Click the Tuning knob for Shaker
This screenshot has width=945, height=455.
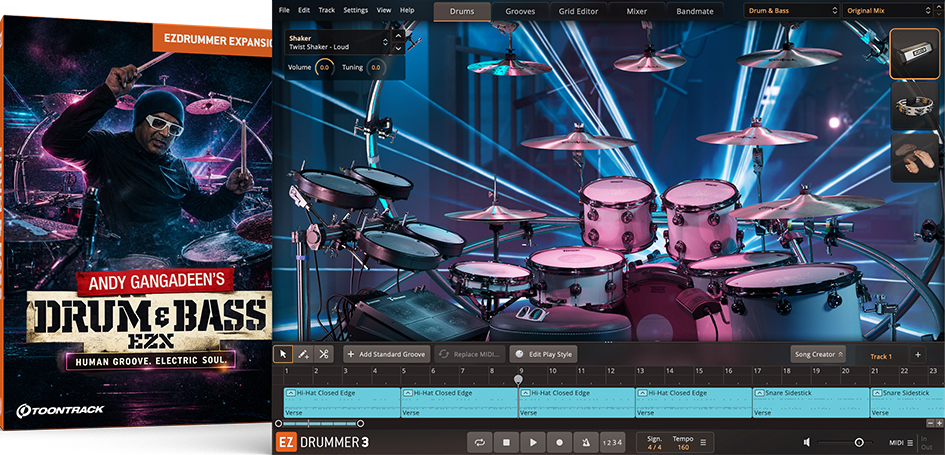pos(376,67)
